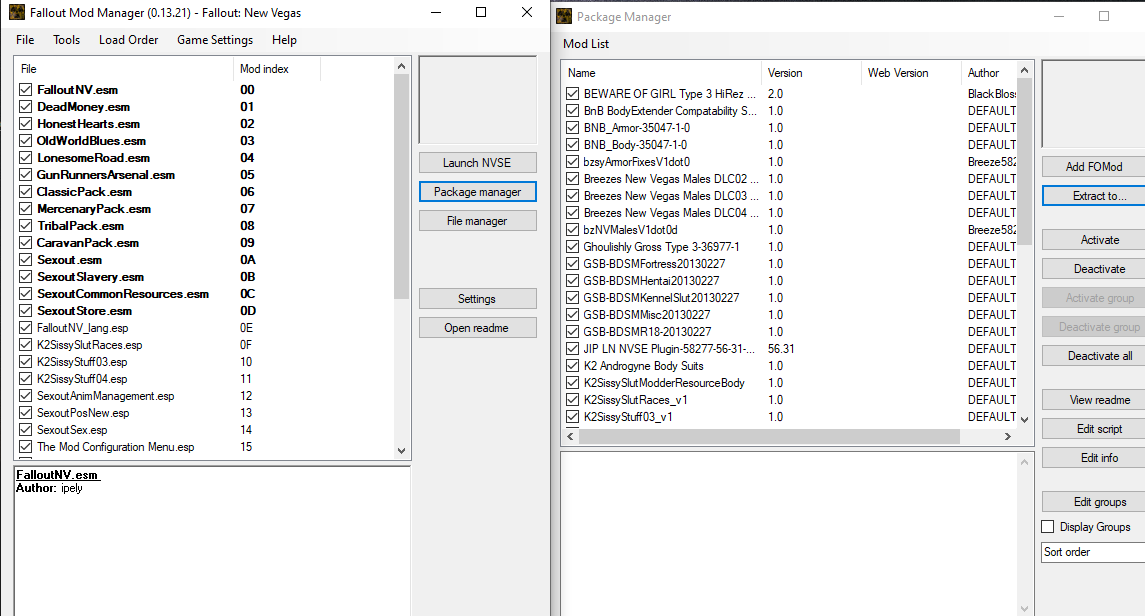
Task: Click the Add FOMod button
Action: click(x=1094, y=166)
